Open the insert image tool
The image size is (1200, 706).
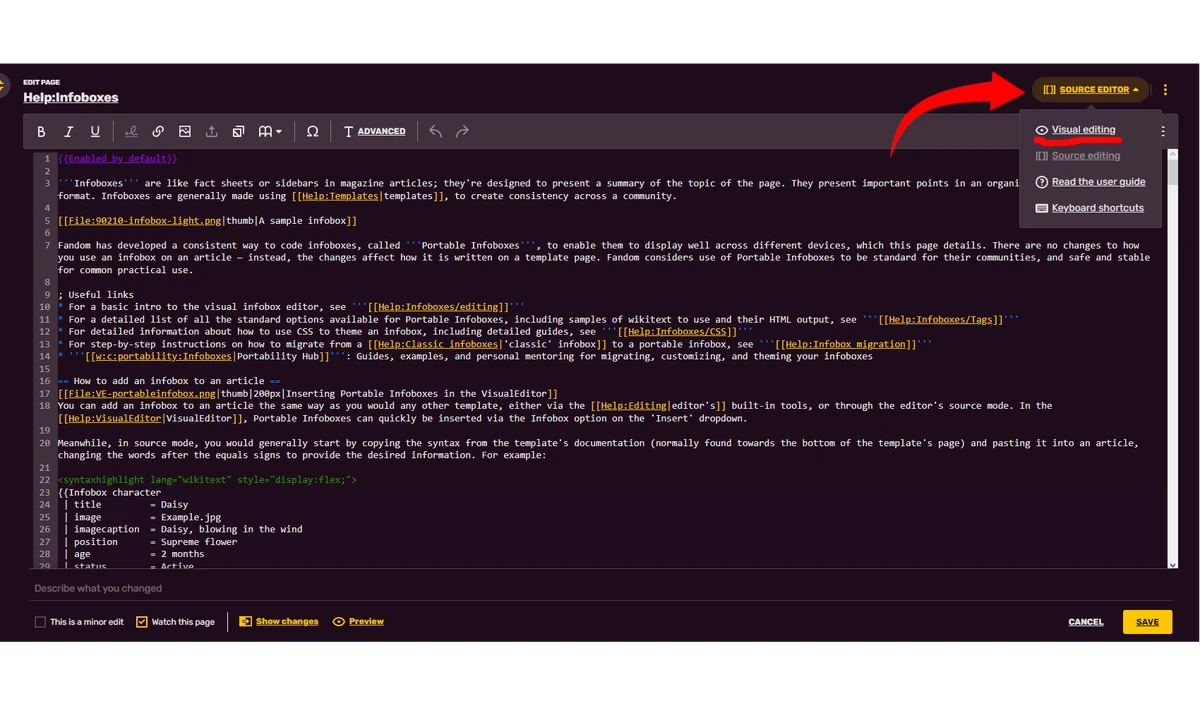tap(184, 131)
